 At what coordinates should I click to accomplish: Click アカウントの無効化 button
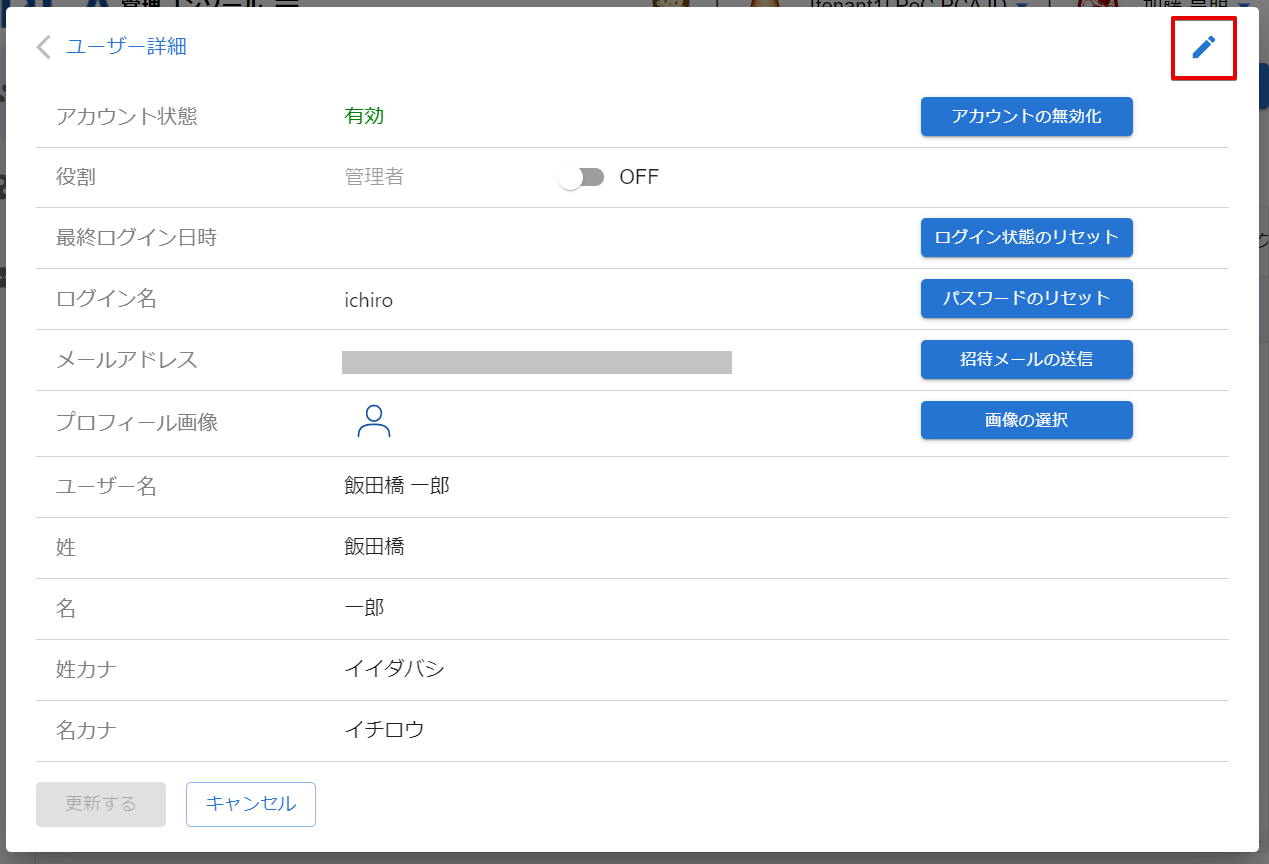click(x=1026, y=116)
